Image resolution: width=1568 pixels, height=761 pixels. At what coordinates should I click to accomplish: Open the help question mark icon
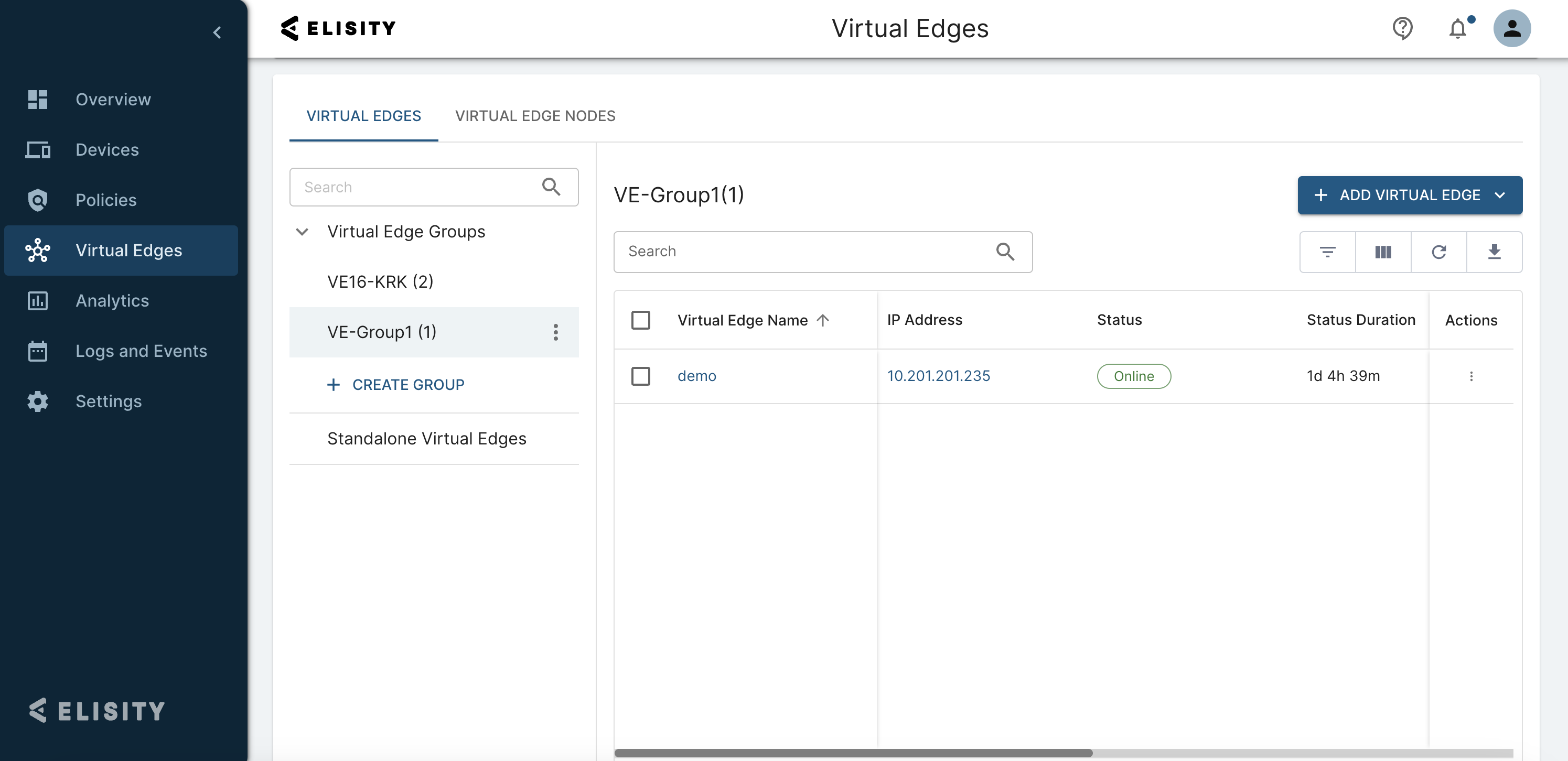pos(1402,28)
